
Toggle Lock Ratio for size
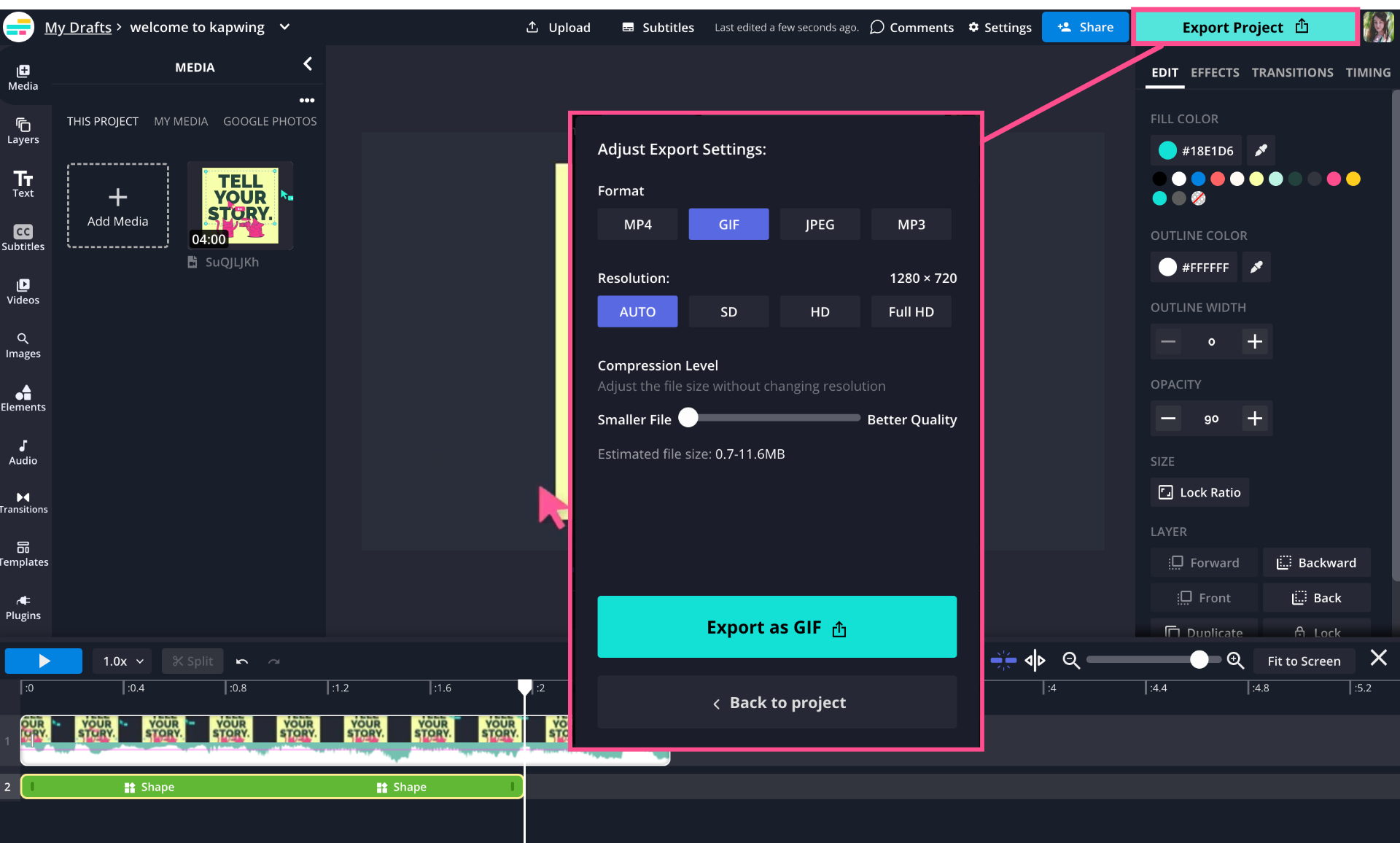pos(1199,492)
